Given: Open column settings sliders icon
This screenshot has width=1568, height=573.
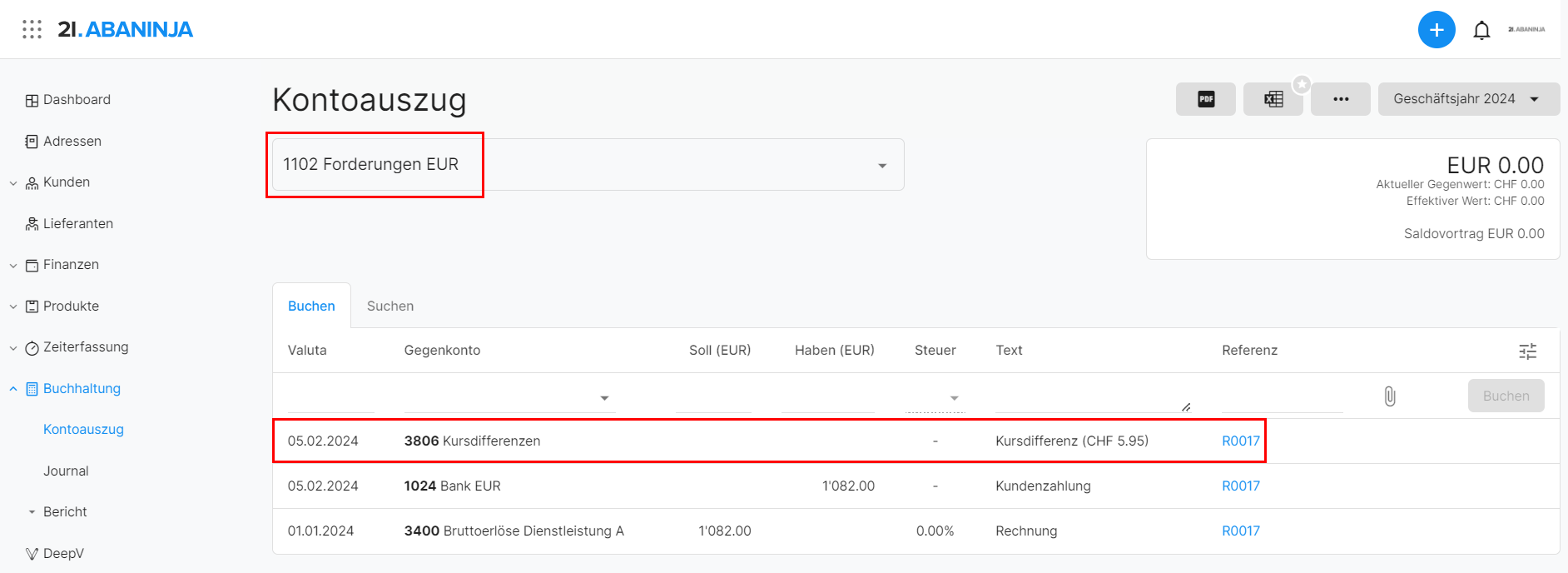Looking at the screenshot, I should tap(1528, 351).
